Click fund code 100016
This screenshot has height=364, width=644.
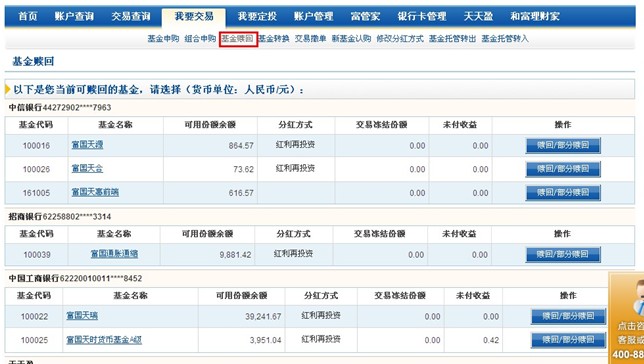tap(36, 145)
